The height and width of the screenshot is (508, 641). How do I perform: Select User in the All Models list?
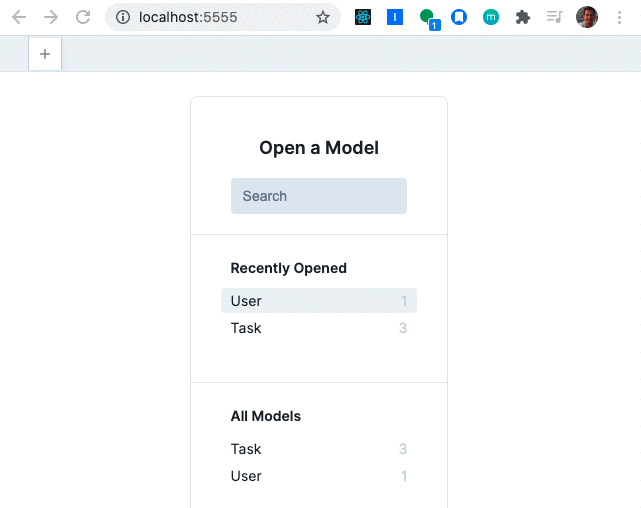(318, 476)
